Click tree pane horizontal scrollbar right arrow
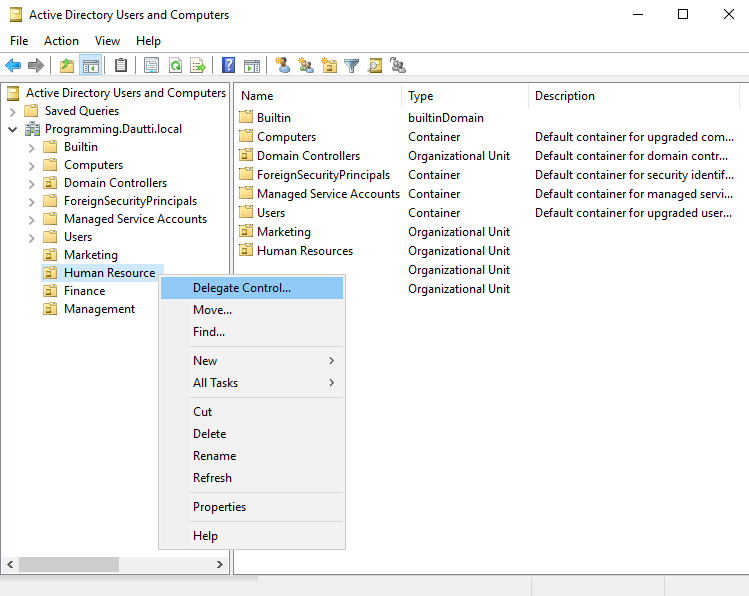This screenshot has width=749, height=596. click(x=220, y=564)
